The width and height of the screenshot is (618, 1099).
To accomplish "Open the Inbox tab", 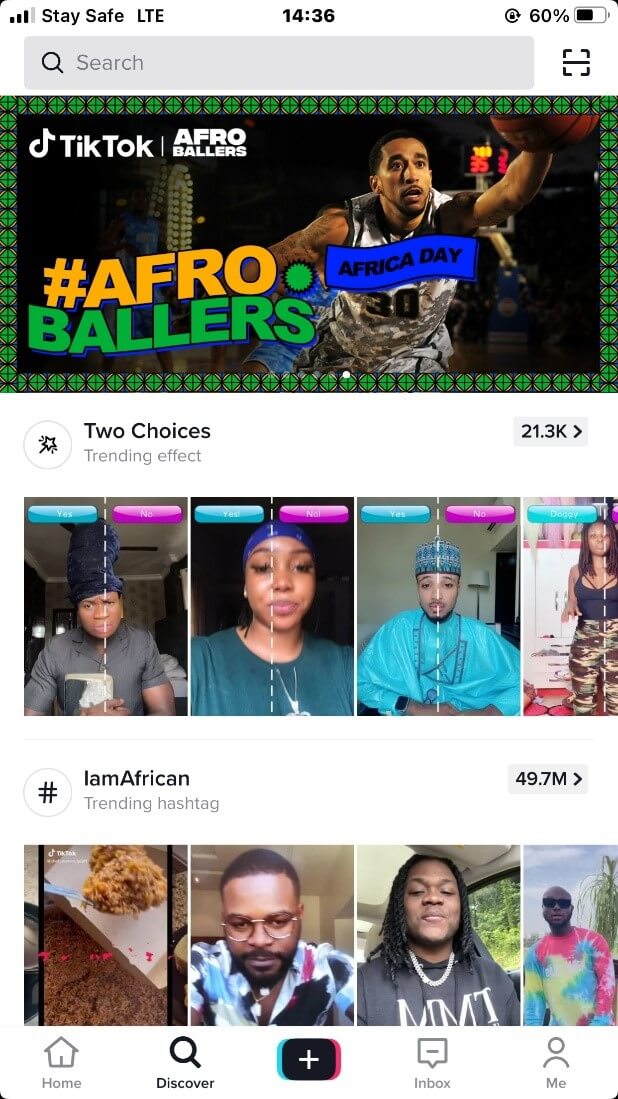I will [x=432, y=1063].
